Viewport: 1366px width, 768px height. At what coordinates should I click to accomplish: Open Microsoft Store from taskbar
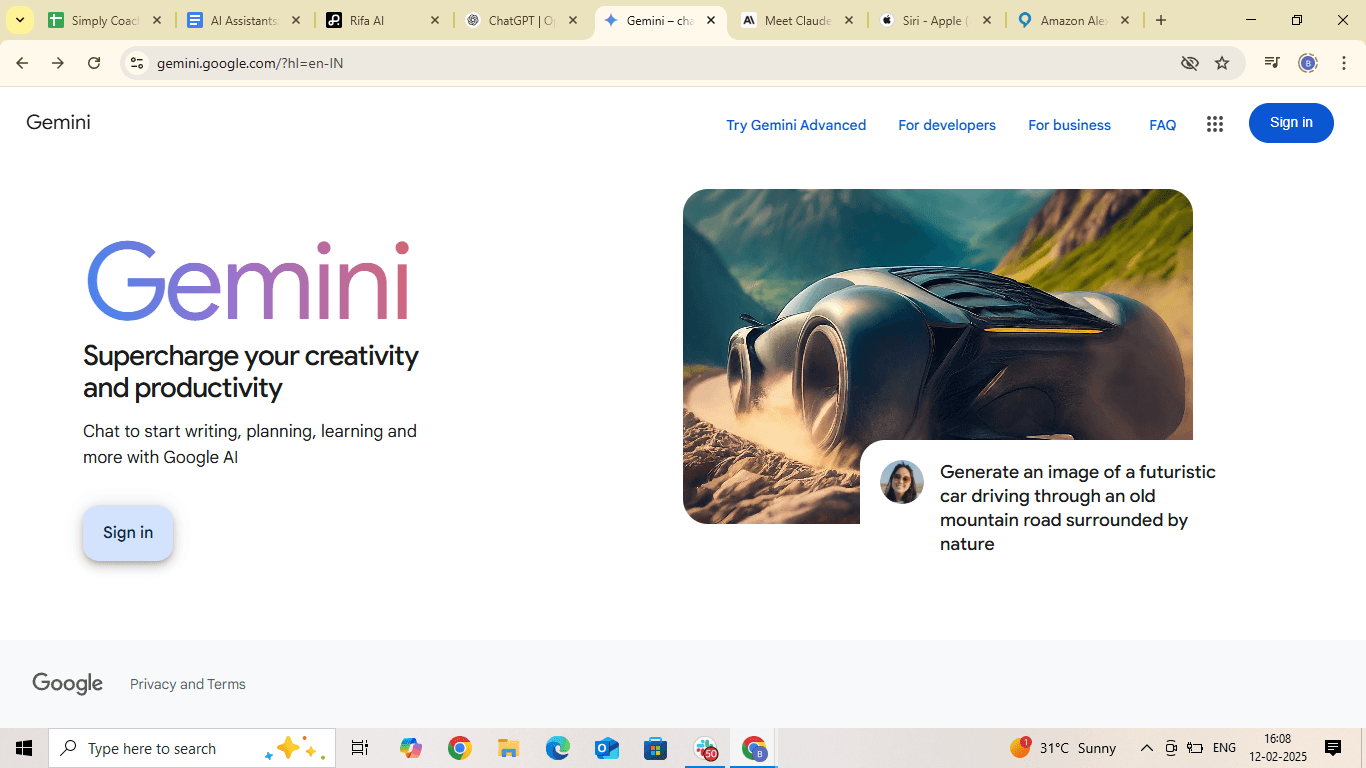coord(655,748)
